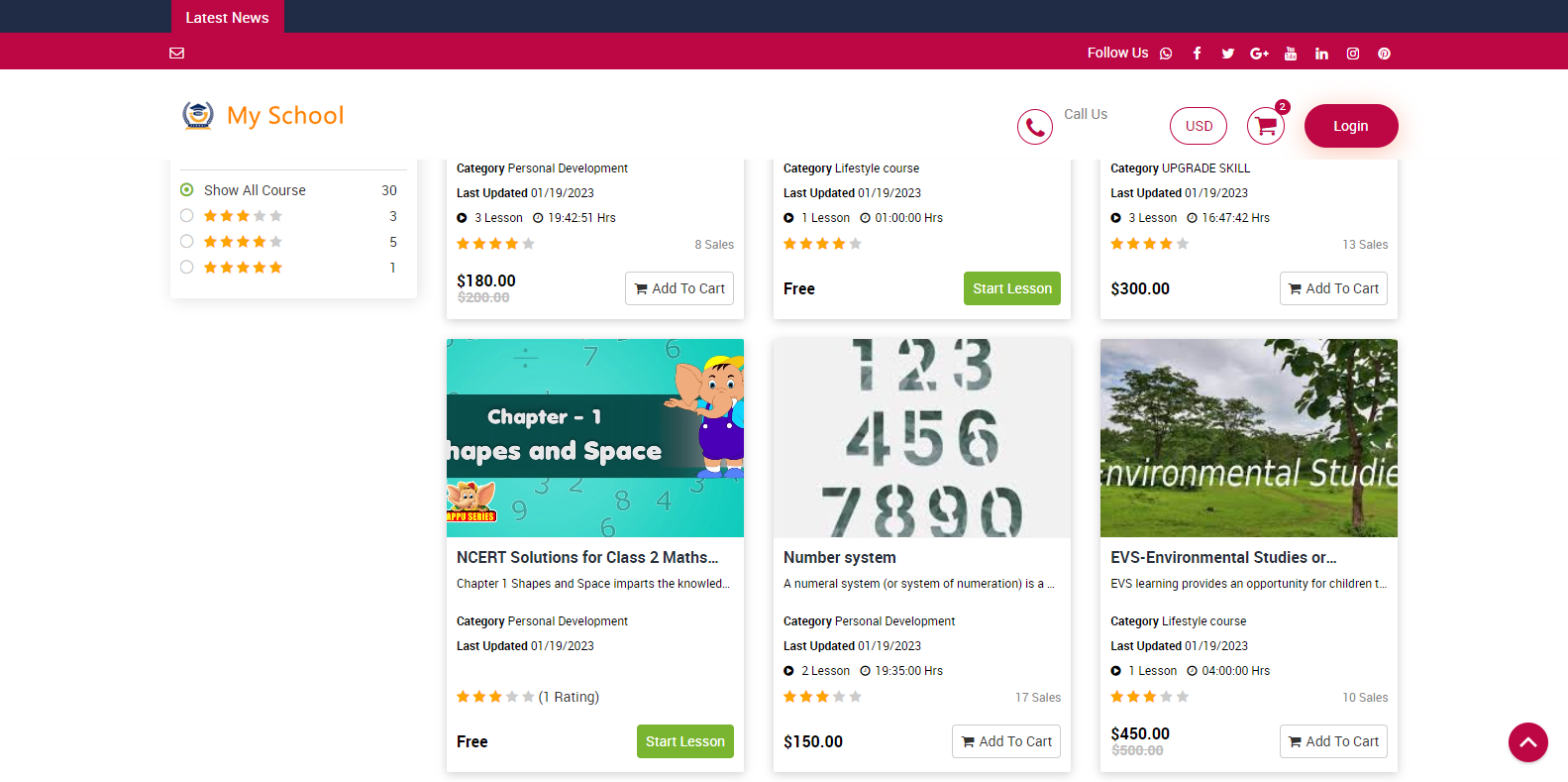Filter by three-star rating radio

186,216
